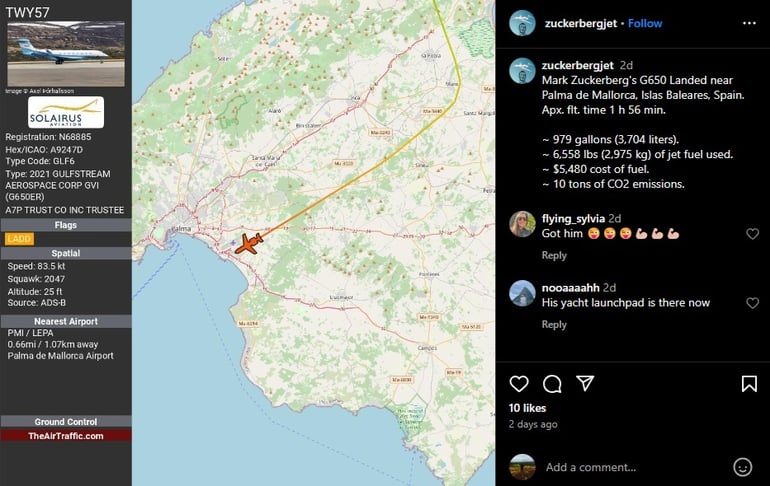Like the post with heart icon
Viewport: 770px width, 486px height.
(x=519, y=384)
